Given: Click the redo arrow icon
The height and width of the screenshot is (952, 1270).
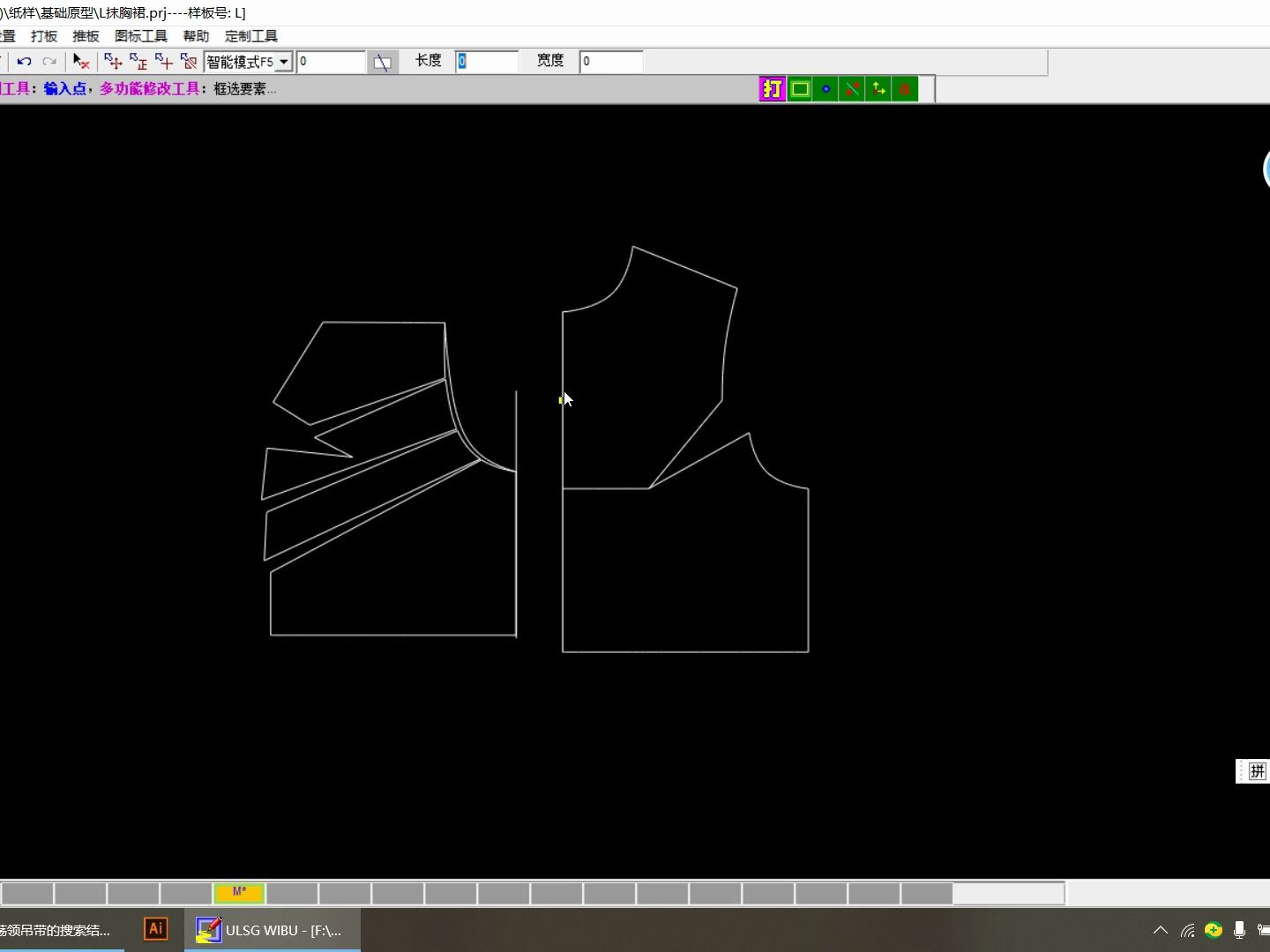Looking at the screenshot, I should coord(49,62).
